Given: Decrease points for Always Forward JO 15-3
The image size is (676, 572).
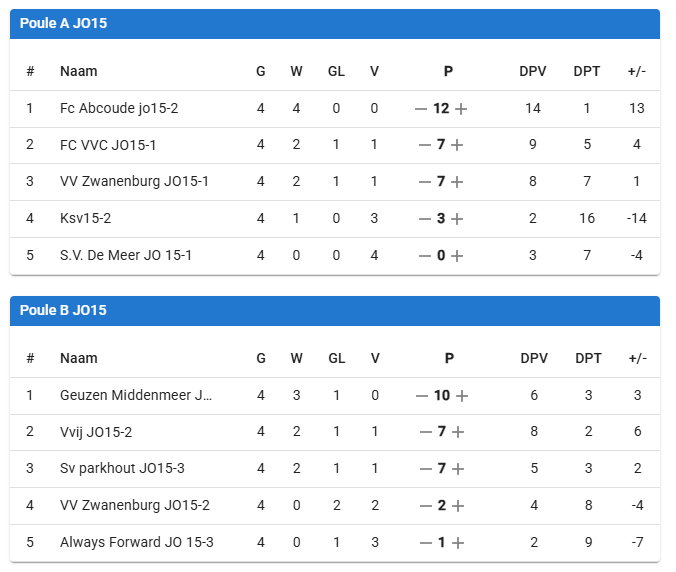Looking at the screenshot, I should coord(425,543).
